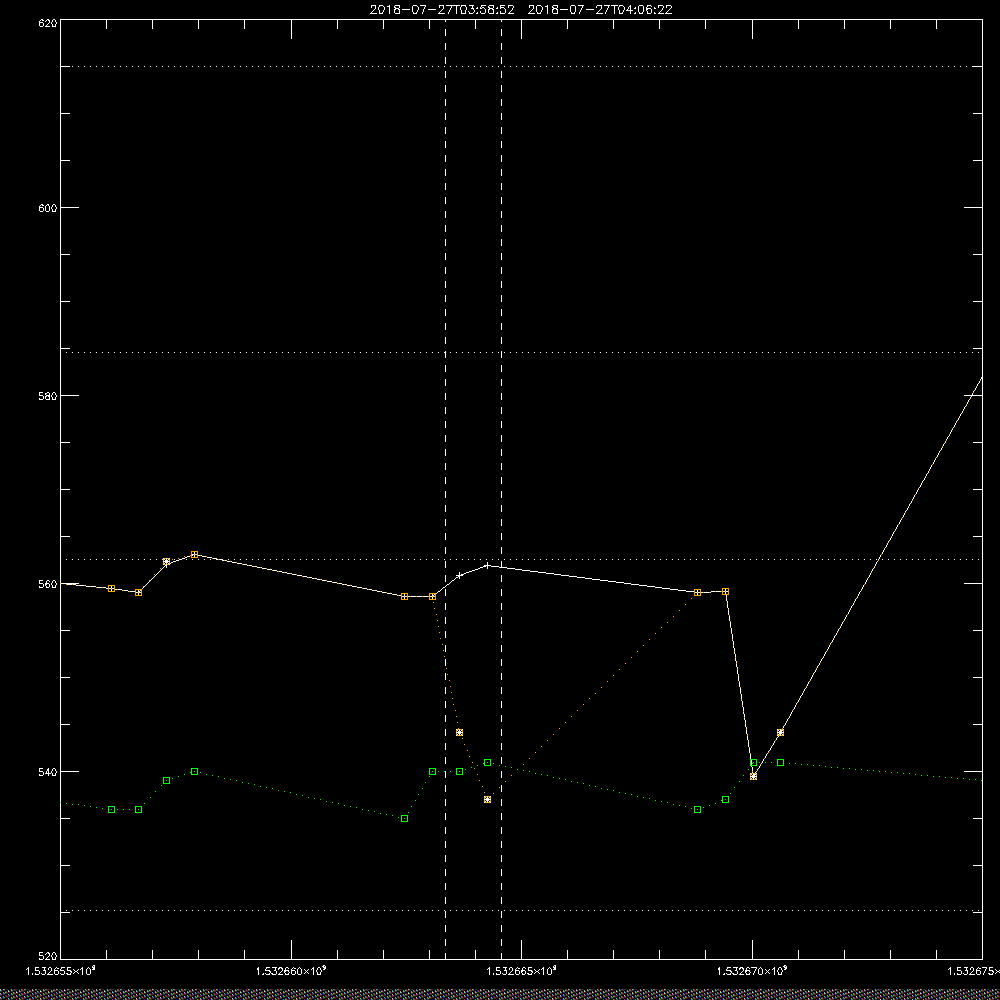Pick the white plus marker at 561
The height and width of the screenshot is (1000, 1000).
pos(460,575)
